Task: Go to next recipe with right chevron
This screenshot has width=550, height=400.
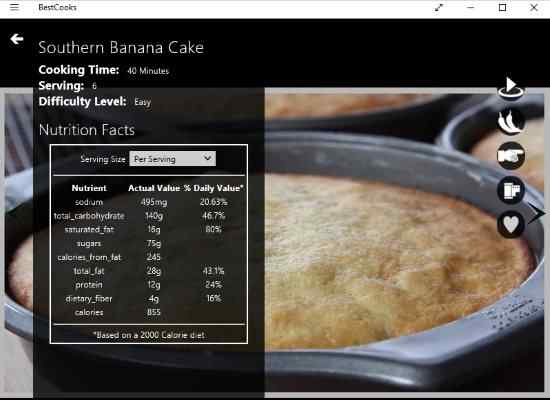Action: point(537,213)
